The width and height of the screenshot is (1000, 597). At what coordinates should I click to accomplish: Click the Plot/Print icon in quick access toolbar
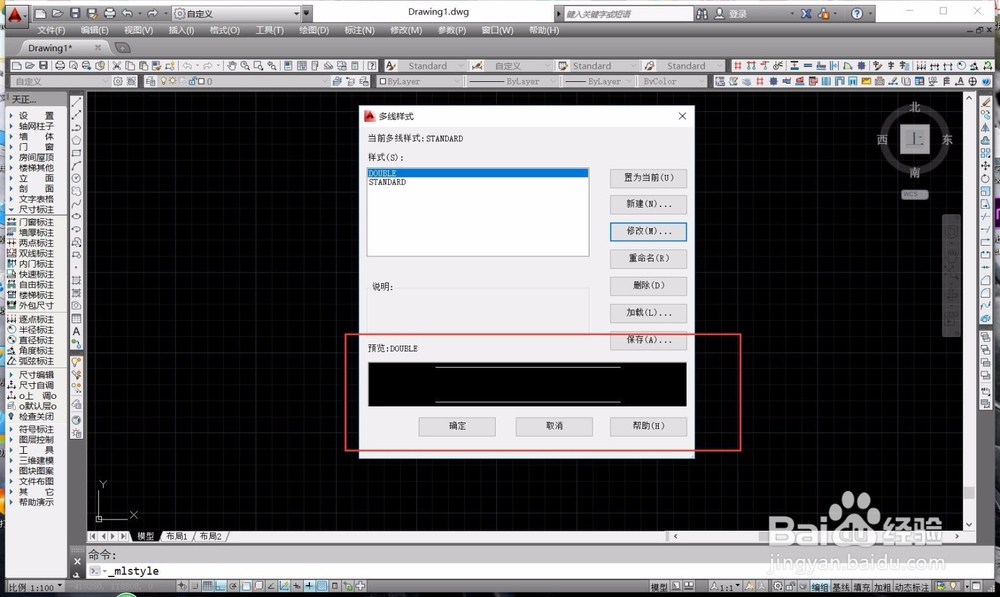click(x=110, y=13)
